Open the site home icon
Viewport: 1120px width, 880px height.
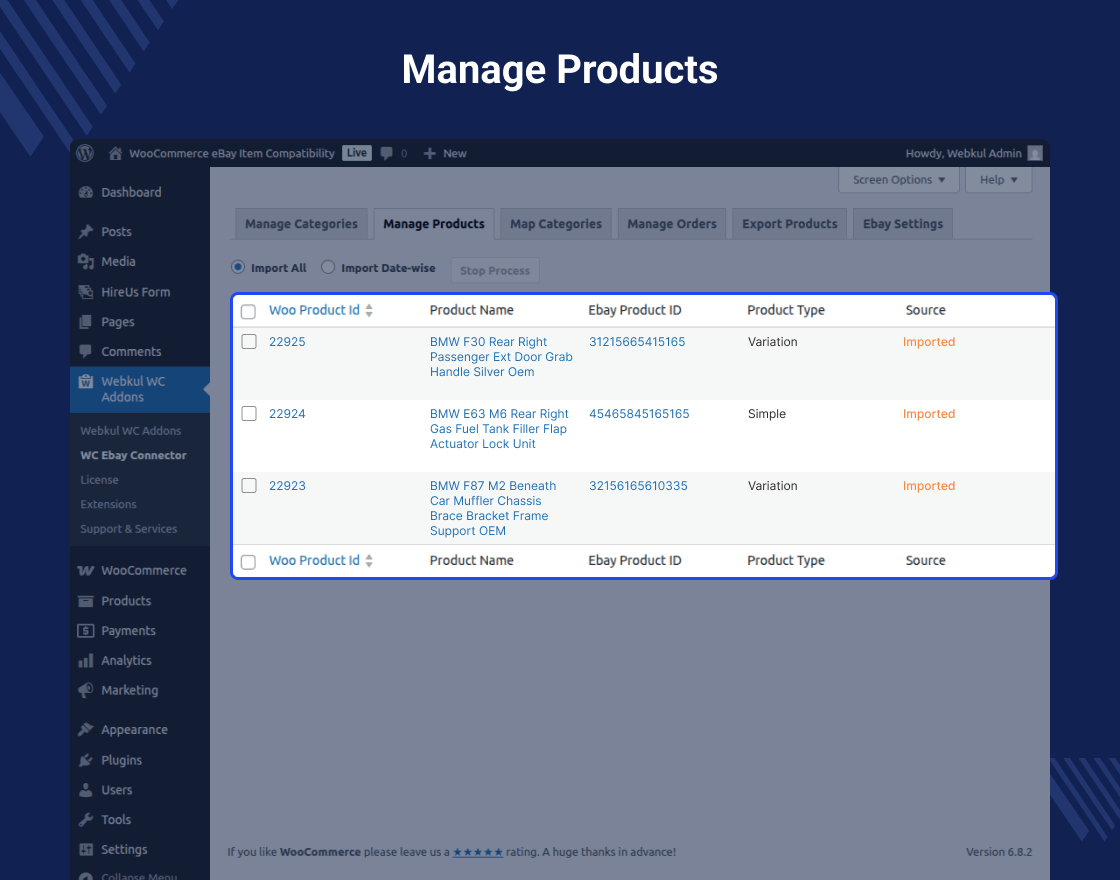coord(115,154)
